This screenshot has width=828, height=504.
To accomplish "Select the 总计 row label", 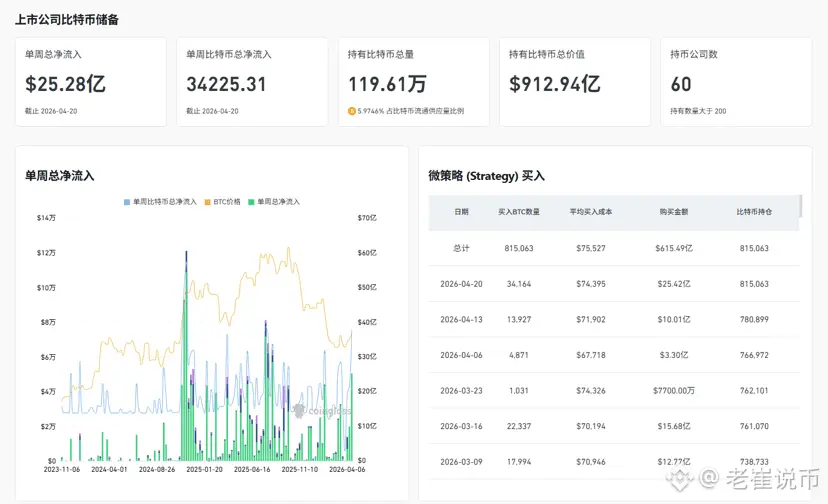I will pyautogui.click(x=461, y=248).
